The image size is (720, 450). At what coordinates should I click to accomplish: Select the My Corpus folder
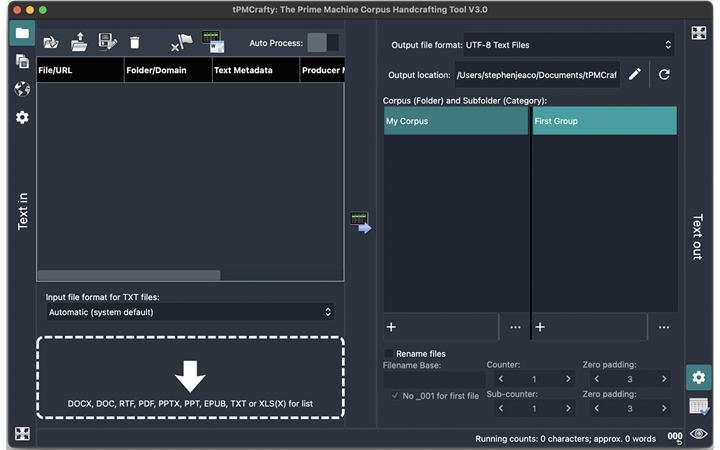point(456,121)
